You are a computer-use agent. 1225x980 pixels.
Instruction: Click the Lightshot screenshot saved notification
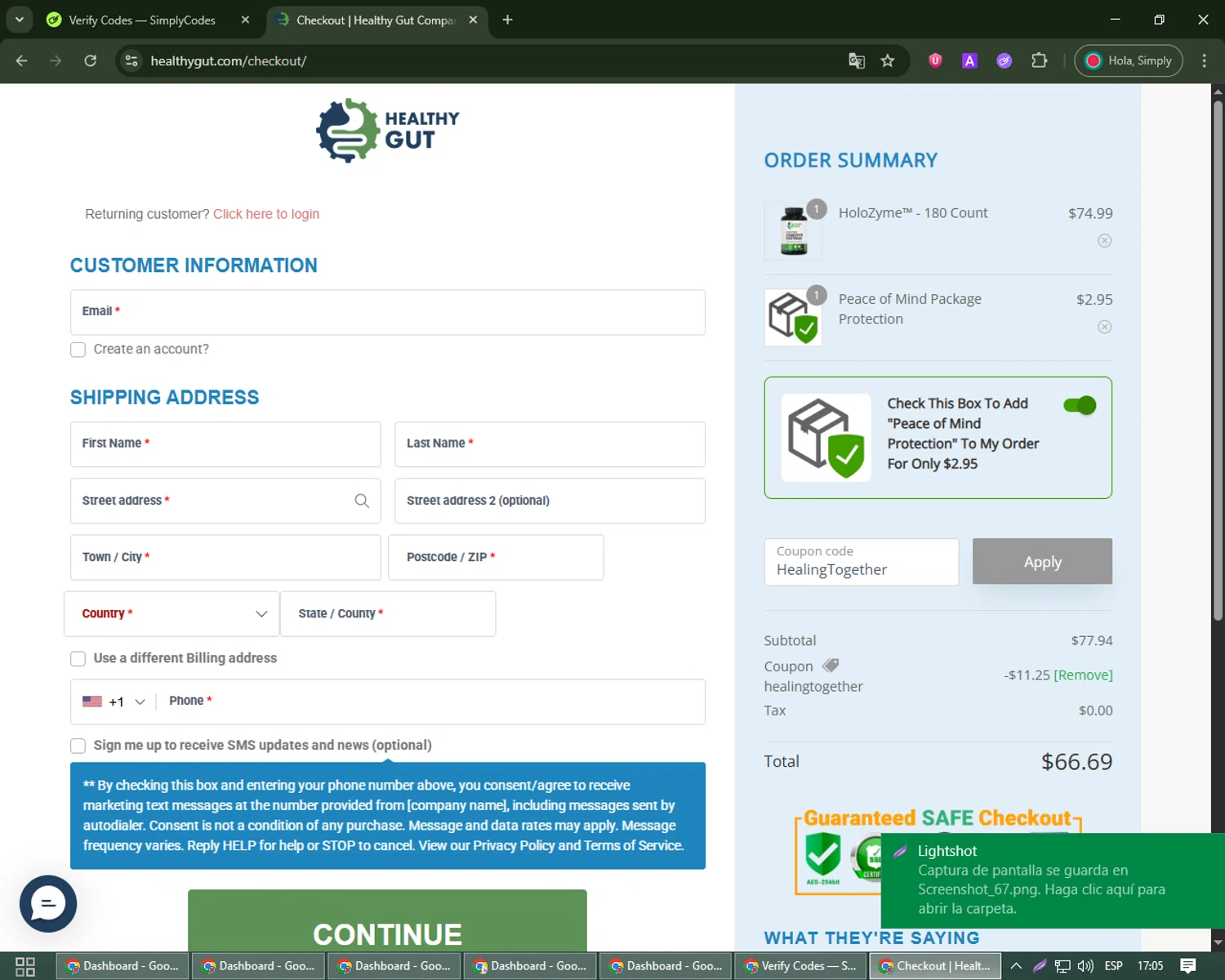[1053, 880]
